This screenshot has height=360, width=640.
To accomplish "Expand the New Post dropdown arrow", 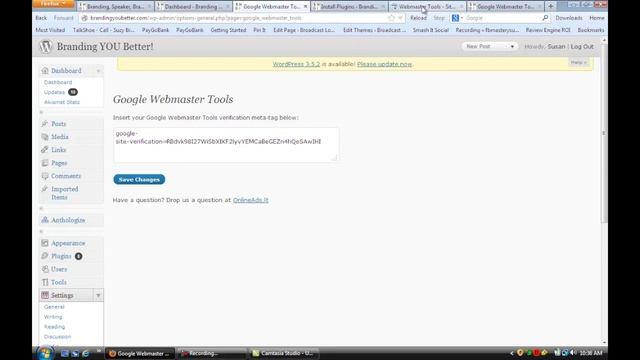I will tap(512, 47).
